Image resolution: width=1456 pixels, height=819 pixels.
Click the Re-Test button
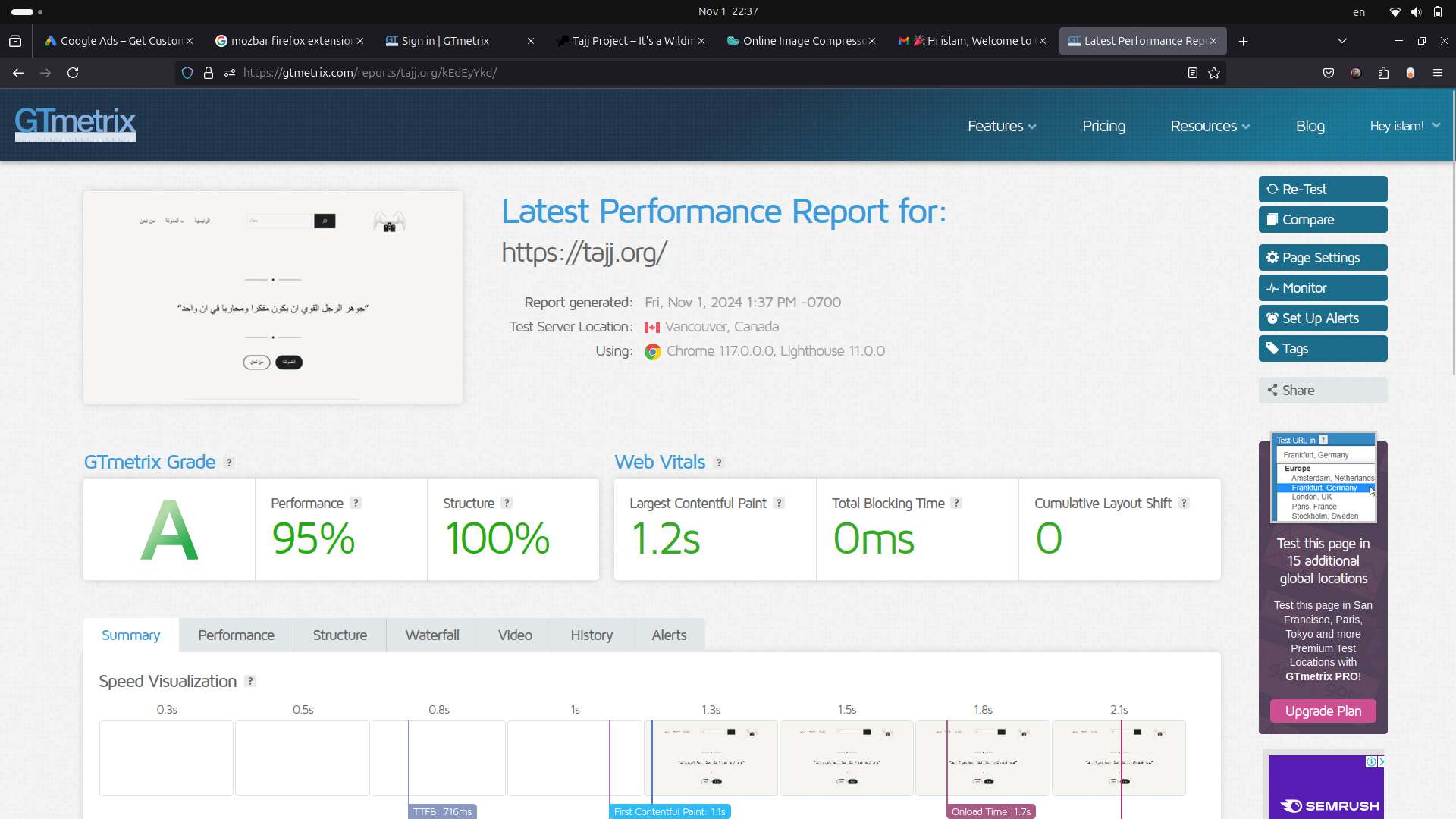pyautogui.click(x=1323, y=189)
